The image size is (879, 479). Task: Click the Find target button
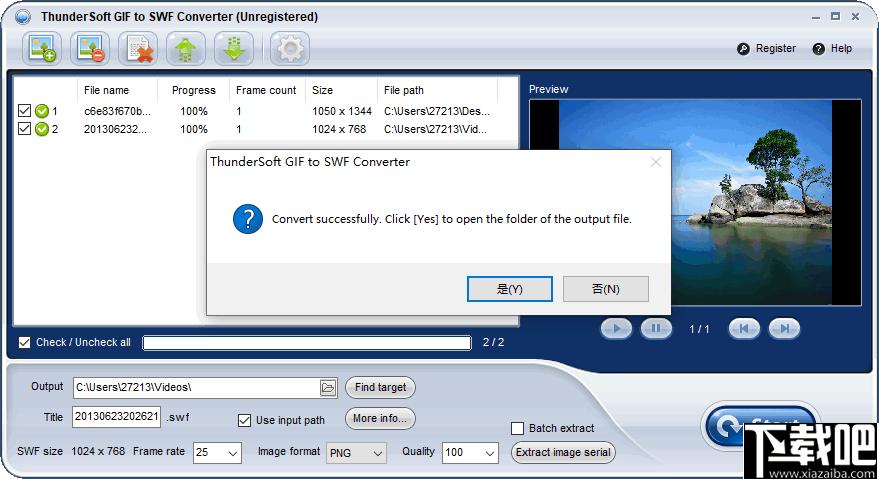pos(380,388)
